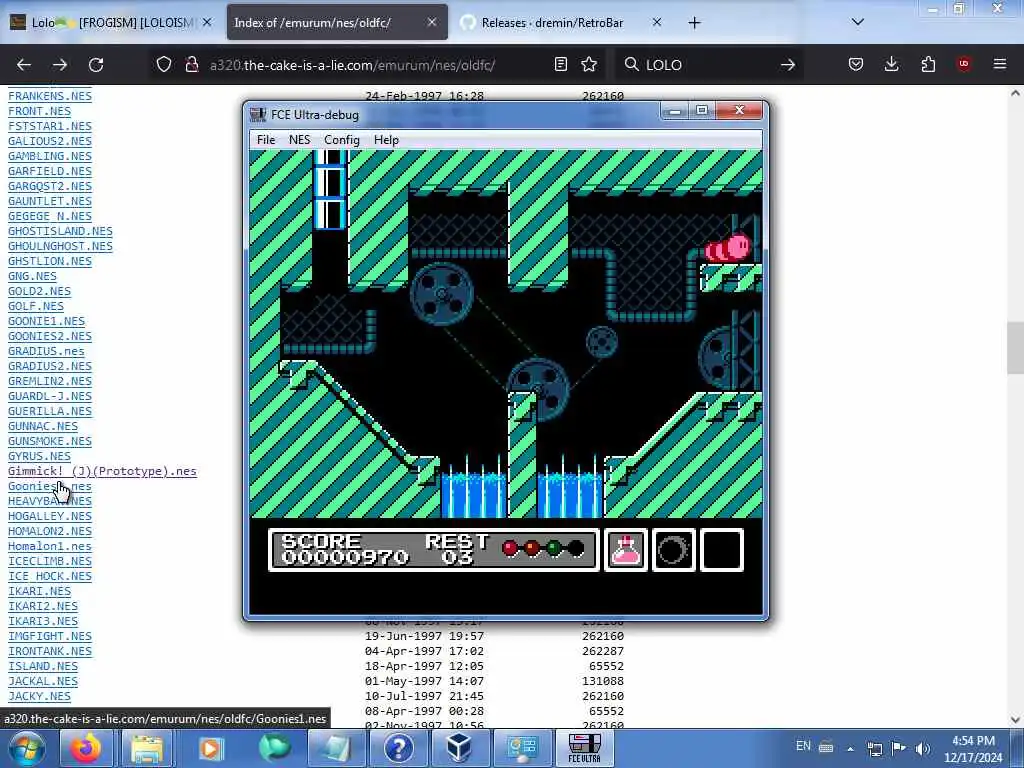Open the Goonies1.nes link
This screenshot has height=768, width=1024.
point(50,487)
